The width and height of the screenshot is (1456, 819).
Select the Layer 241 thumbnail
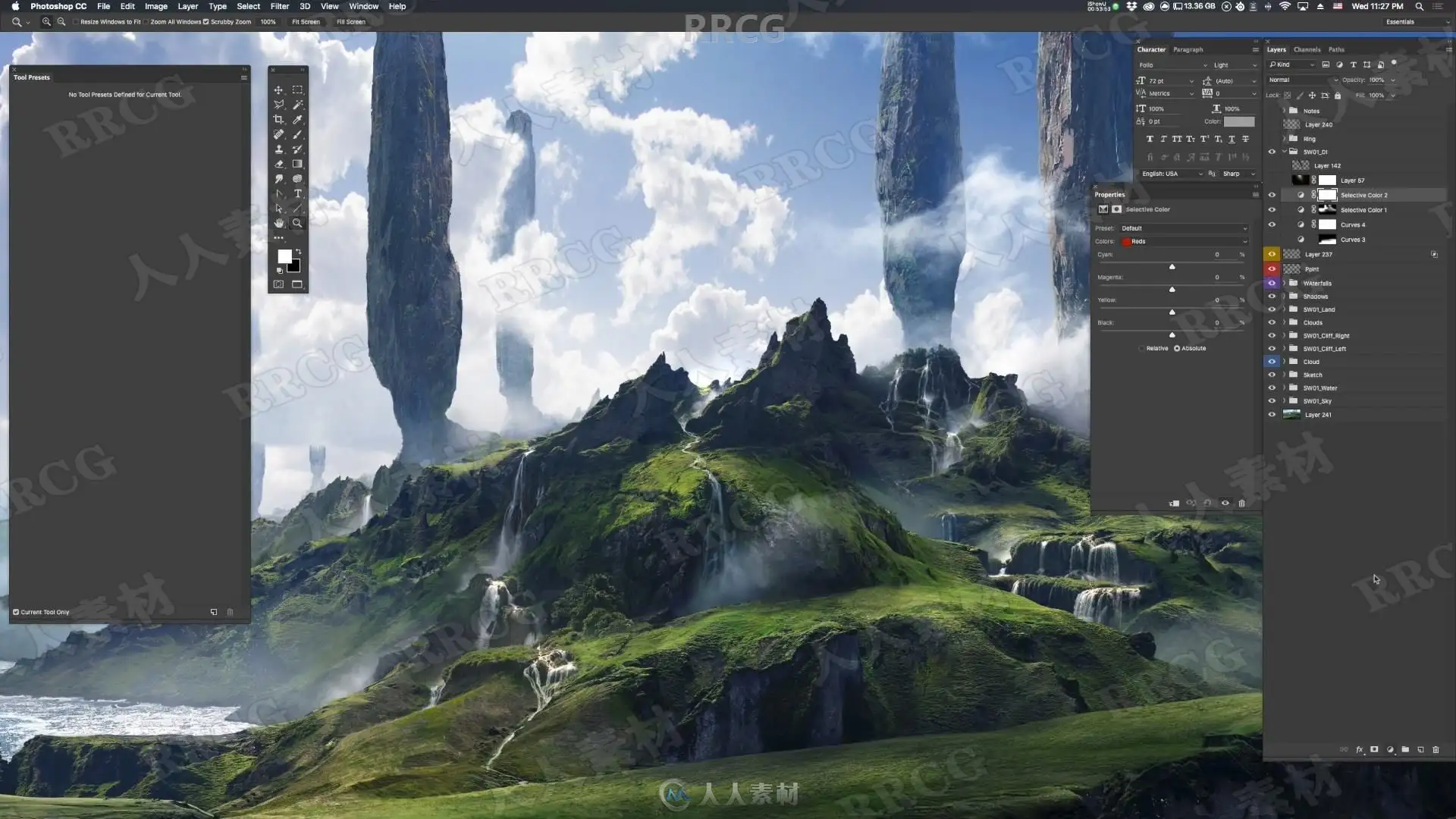point(1291,415)
